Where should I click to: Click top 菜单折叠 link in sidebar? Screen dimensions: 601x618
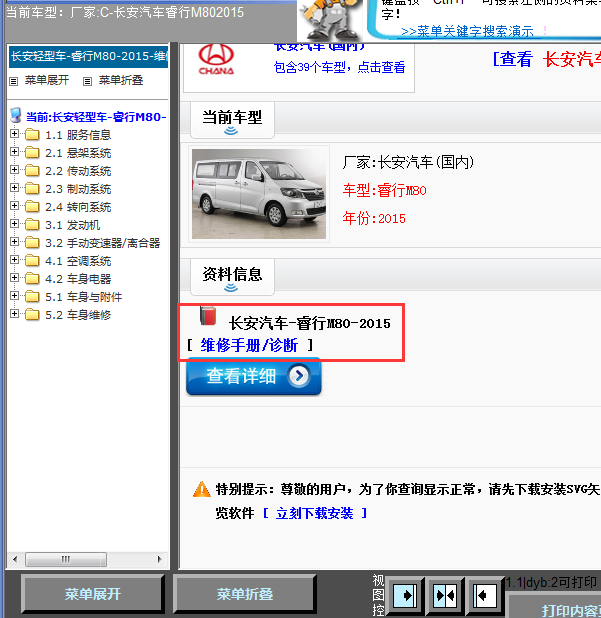pos(121,80)
